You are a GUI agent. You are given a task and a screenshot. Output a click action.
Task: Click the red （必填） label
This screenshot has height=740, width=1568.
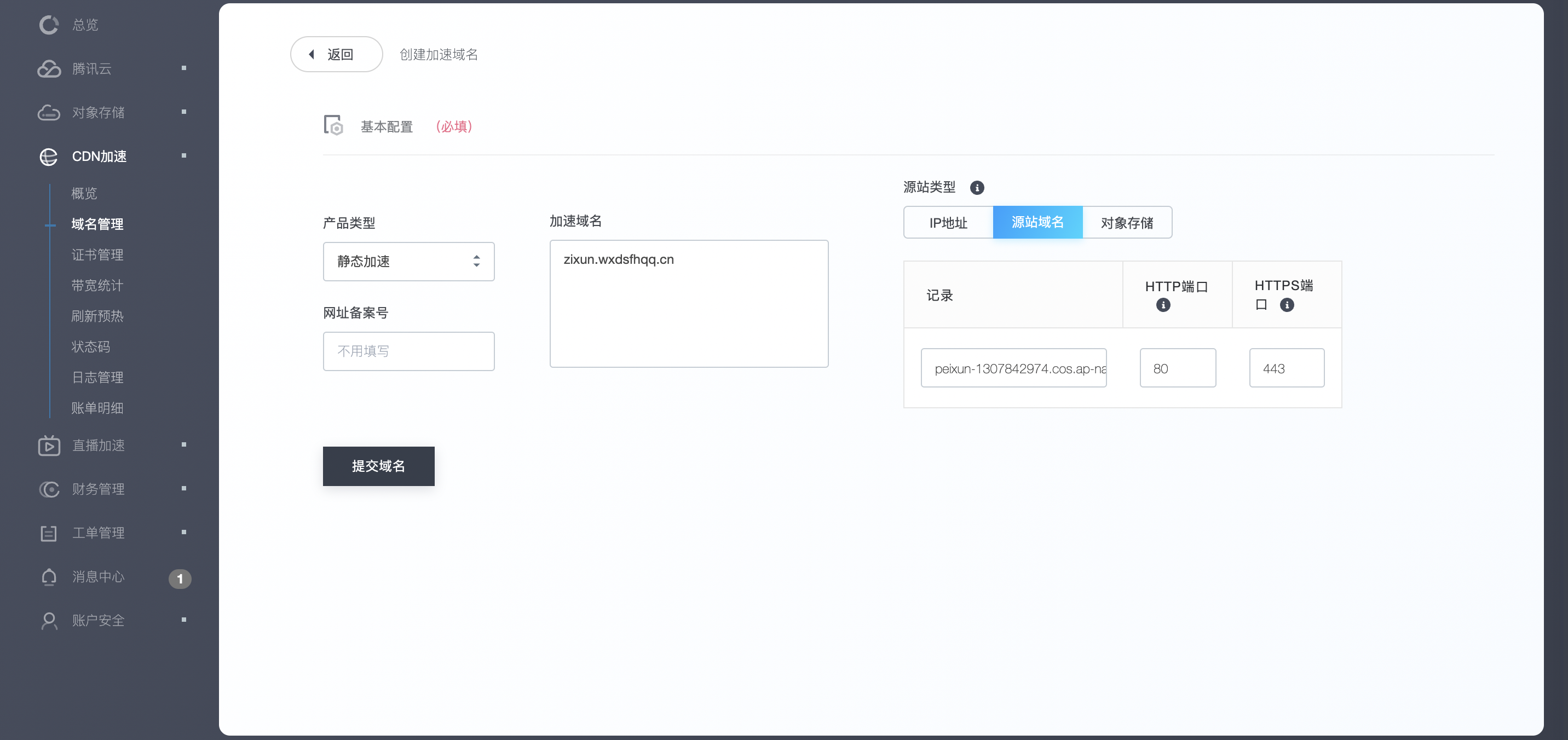[x=454, y=126]
